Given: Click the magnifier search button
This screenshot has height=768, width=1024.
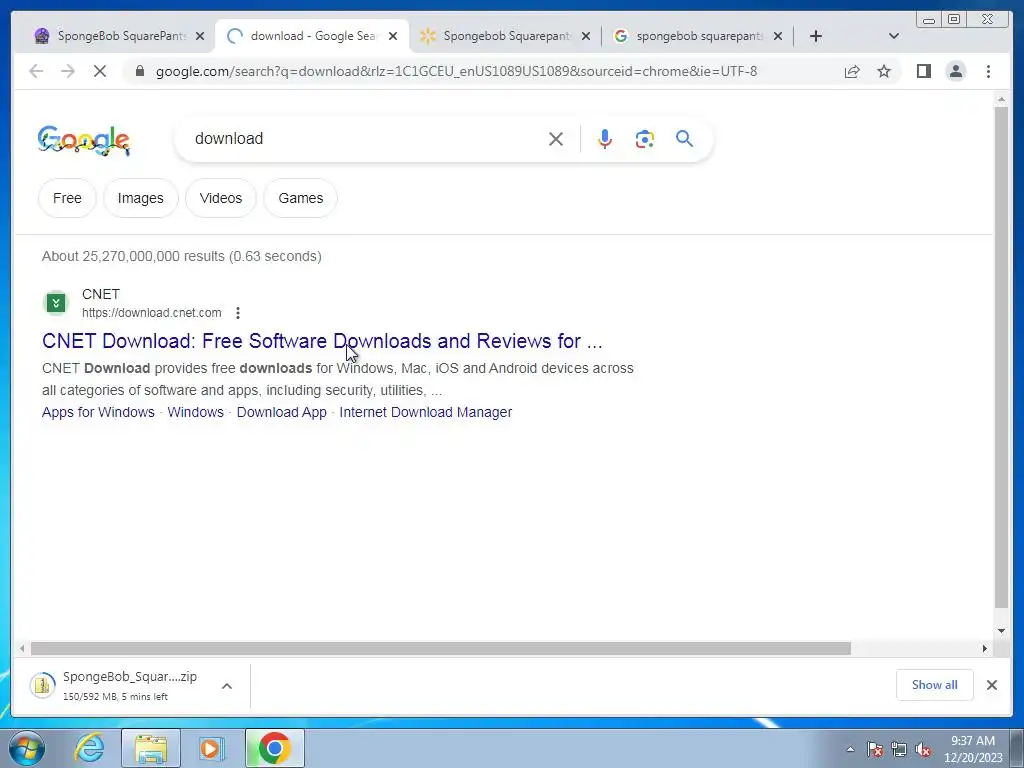Looking at the screenshot, I should click(x=684, y=138).
